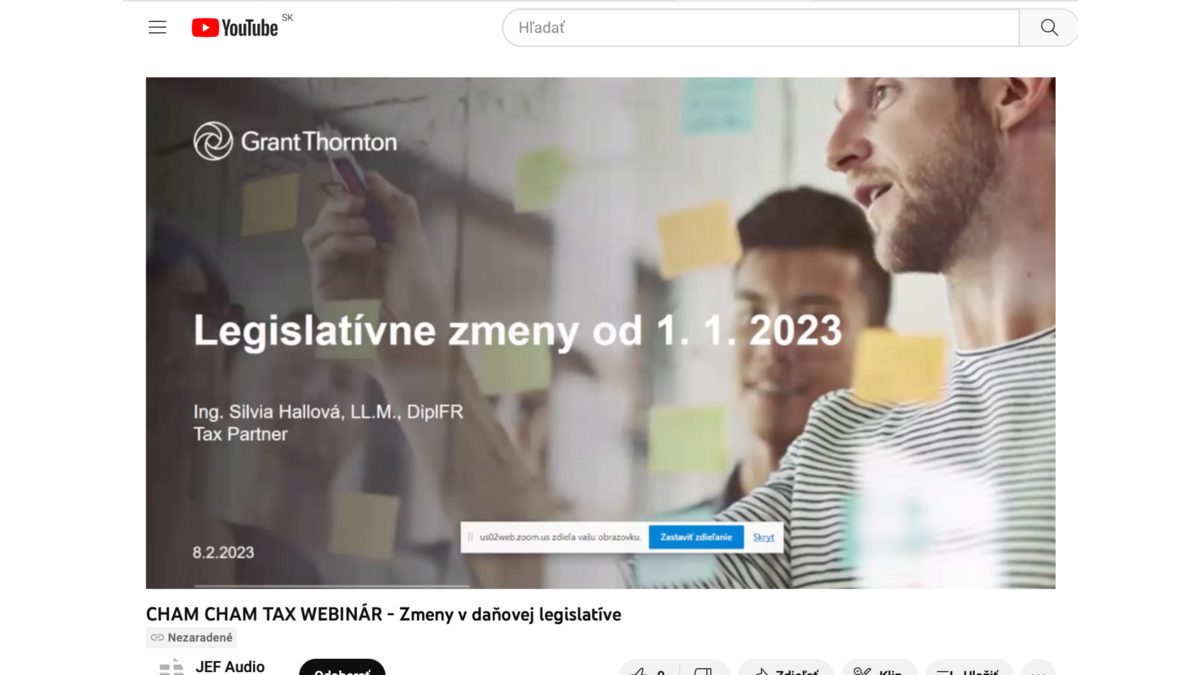
Task: Open the JEF Audio channel avatar
Action: pos(172,667)
